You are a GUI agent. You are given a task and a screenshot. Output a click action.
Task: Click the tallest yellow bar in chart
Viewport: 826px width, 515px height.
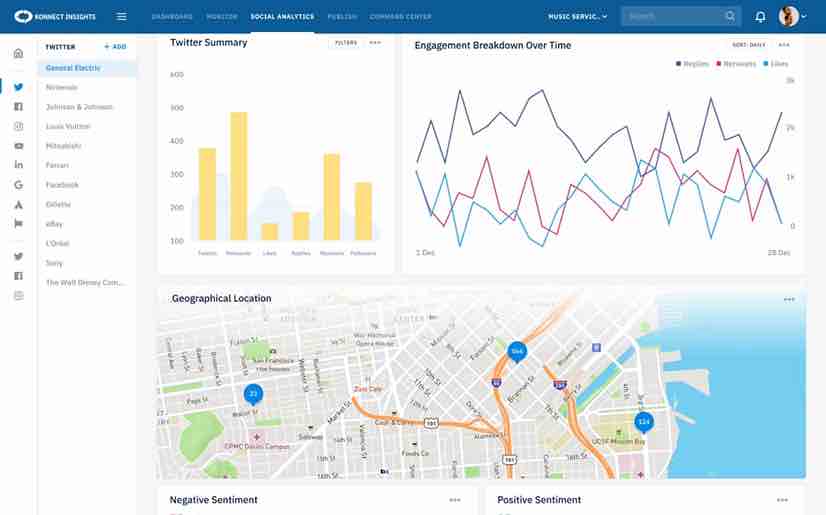click(x=239, y=176)
